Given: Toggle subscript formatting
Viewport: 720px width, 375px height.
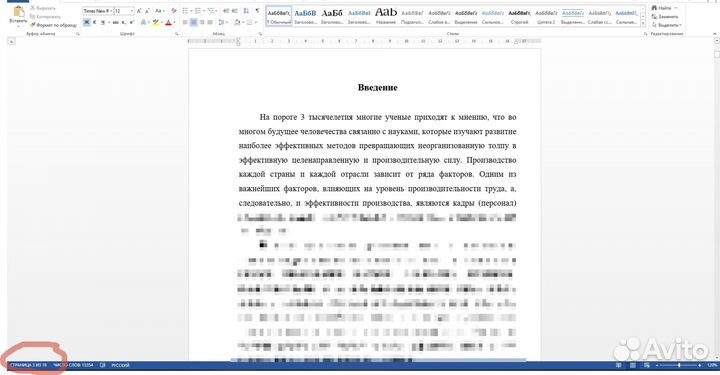Looking at the screenshot, I should [124, 22].
